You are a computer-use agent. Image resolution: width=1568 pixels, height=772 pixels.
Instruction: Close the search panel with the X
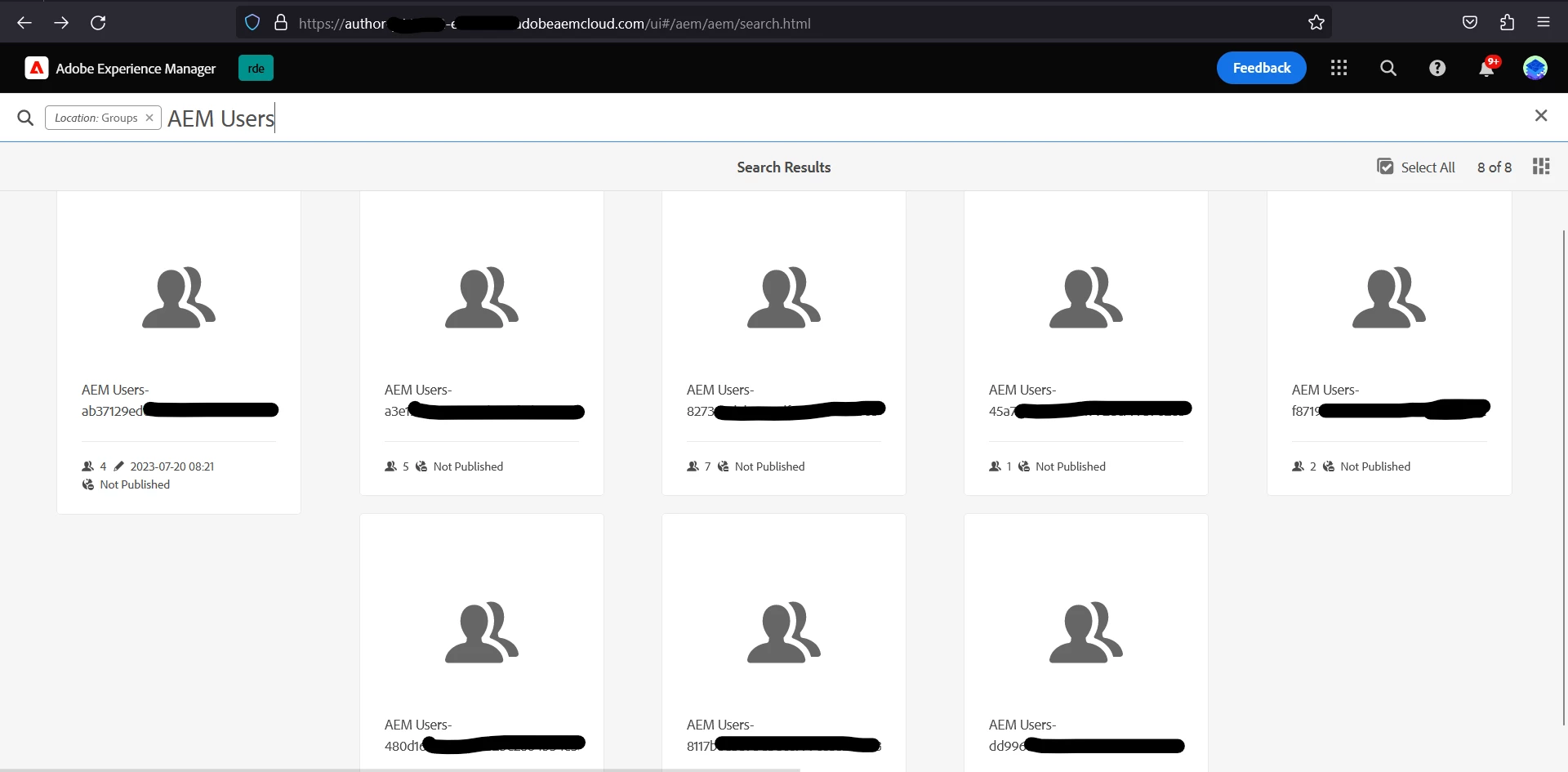(1541, 116)
